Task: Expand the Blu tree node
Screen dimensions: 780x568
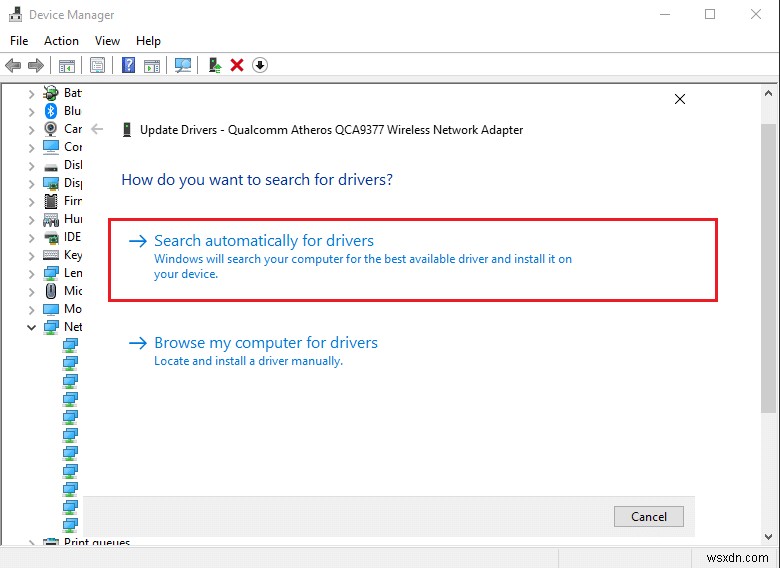Action: [x=31, y=112]
